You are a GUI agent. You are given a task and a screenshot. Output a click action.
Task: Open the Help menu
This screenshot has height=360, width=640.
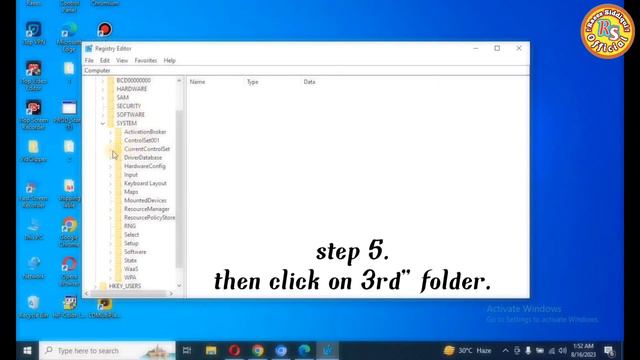coord(169,60)
